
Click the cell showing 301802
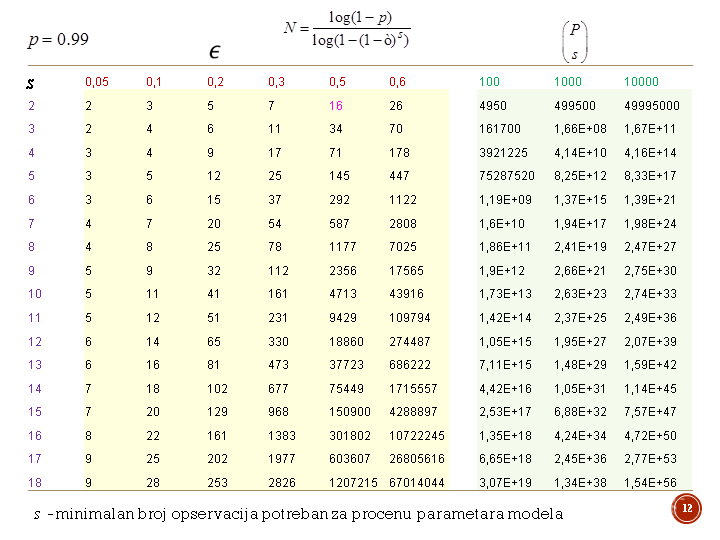tap(350, 436)
